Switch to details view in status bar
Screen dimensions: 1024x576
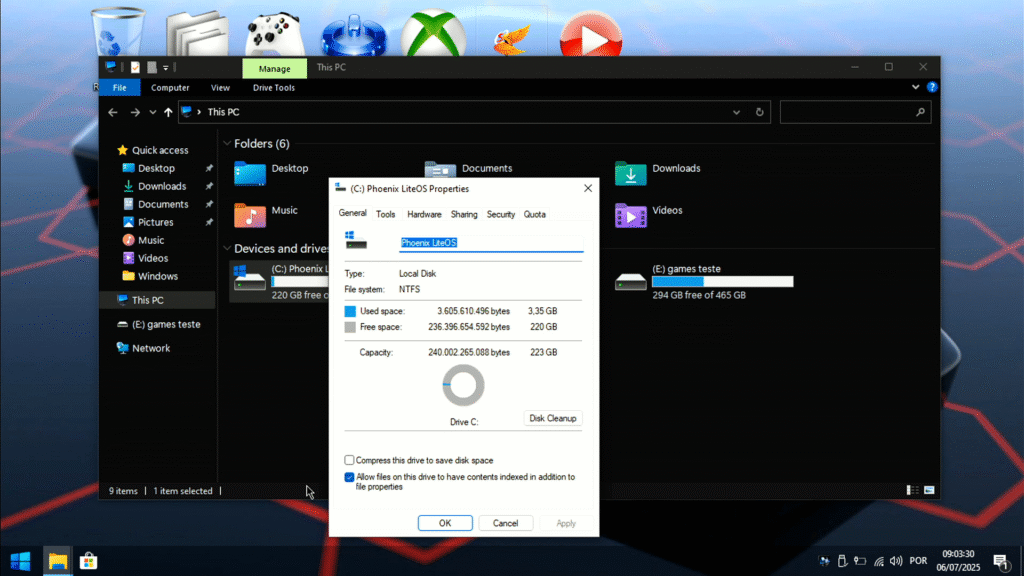tap(912, 490)
